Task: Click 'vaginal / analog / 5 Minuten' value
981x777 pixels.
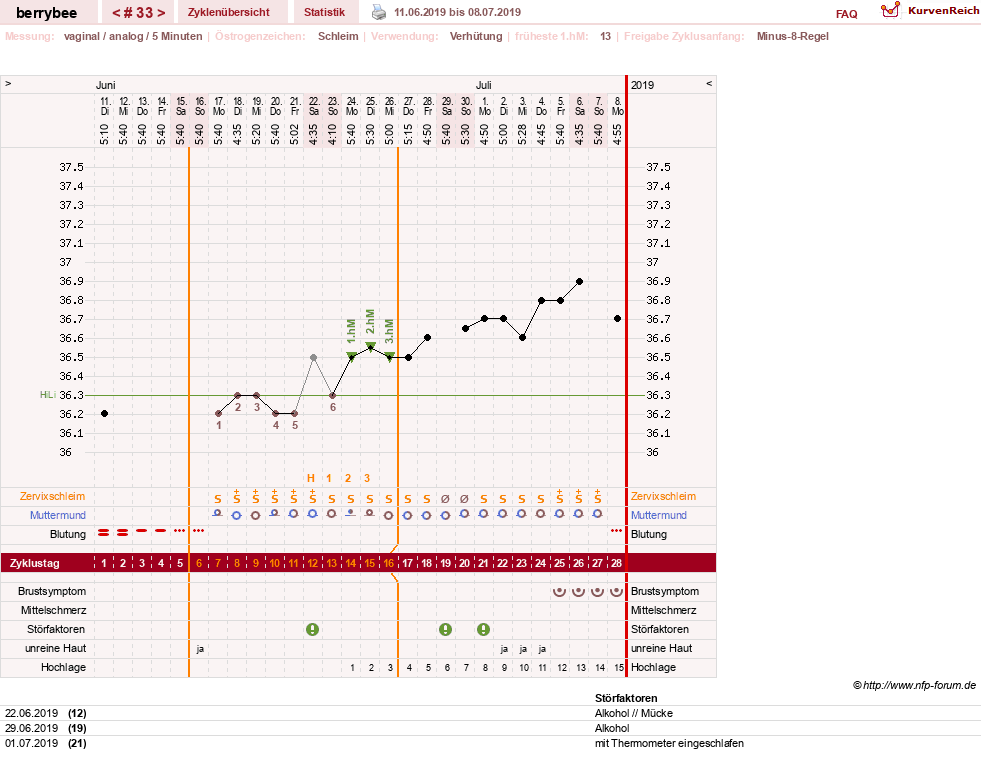Action: tap(133, 36)
